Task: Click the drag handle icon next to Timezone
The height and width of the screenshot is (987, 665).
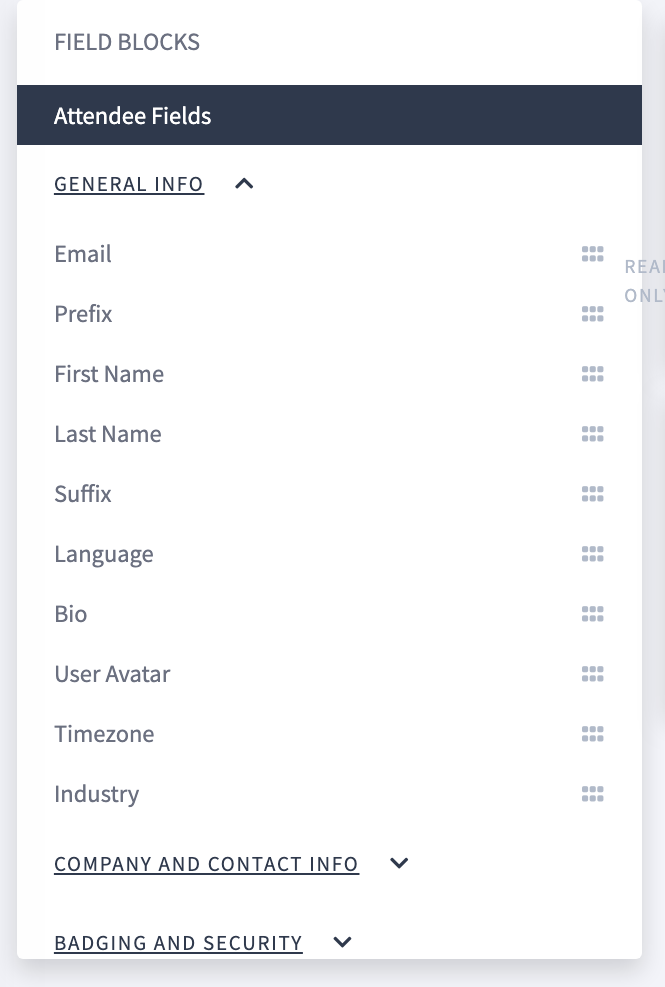Action: coord(592,734)
